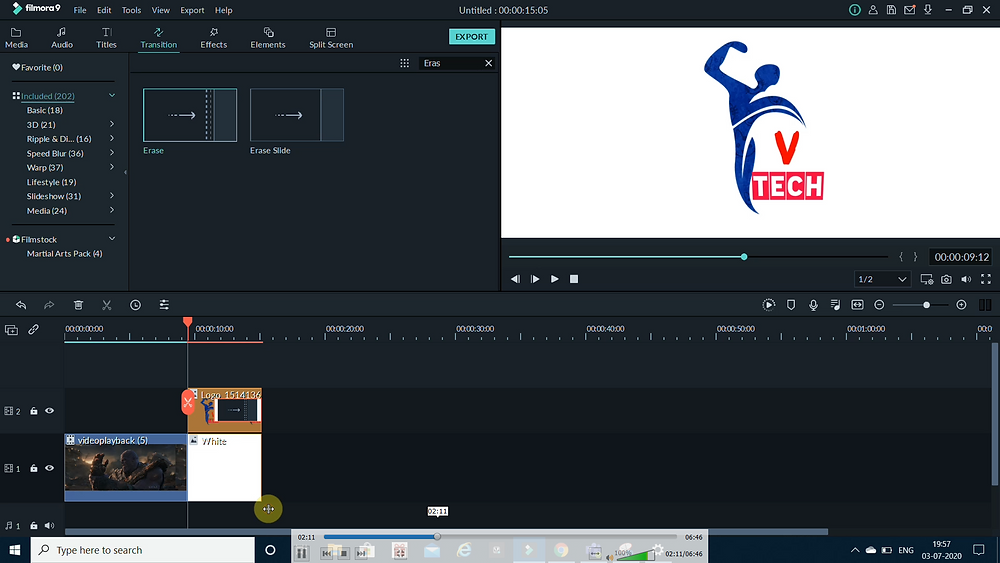Open the audio mixer icon
1000x563 pixels.
(835, 305)
